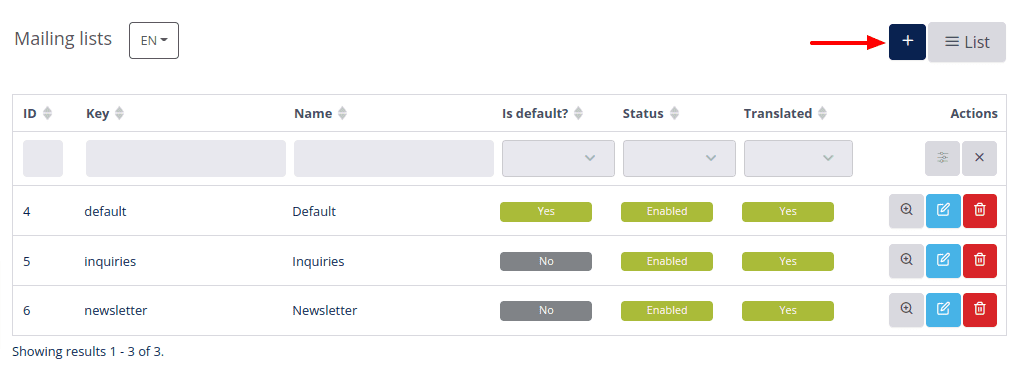This screenshot has width=1014, height=368.
Task: Open magnifier view for Newsletter row
Action: tap(907, 310)
